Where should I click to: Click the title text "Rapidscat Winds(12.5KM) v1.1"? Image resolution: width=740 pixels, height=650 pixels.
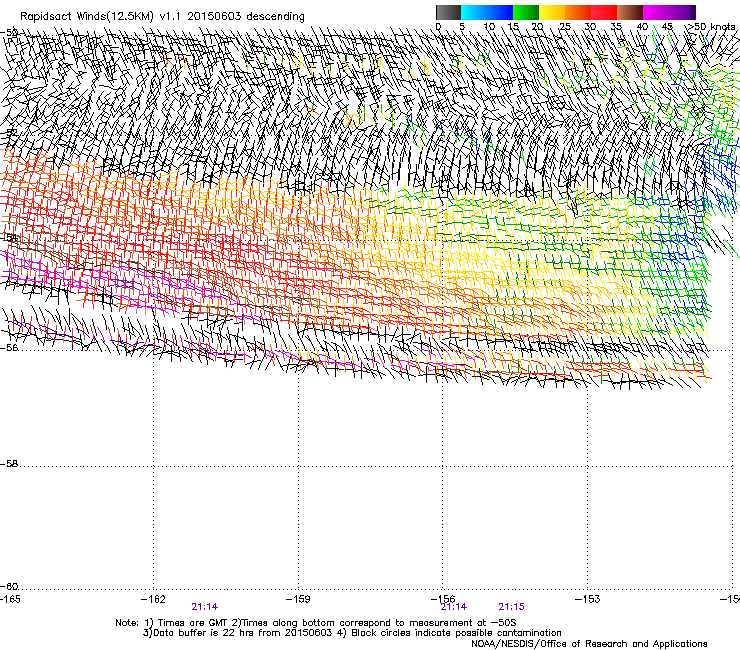tap(101, 17)
